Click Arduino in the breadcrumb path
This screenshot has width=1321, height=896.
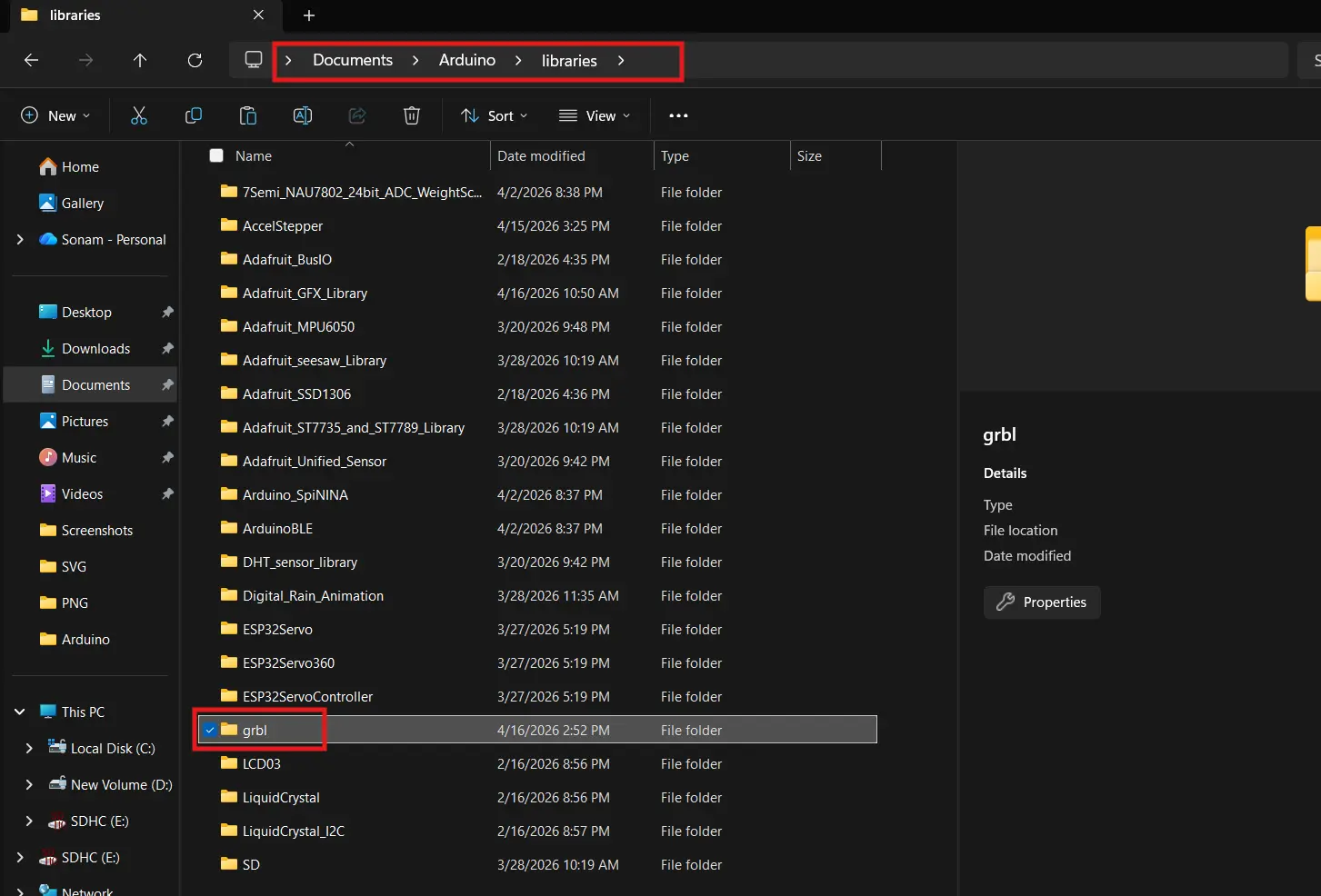pos(467,60)
